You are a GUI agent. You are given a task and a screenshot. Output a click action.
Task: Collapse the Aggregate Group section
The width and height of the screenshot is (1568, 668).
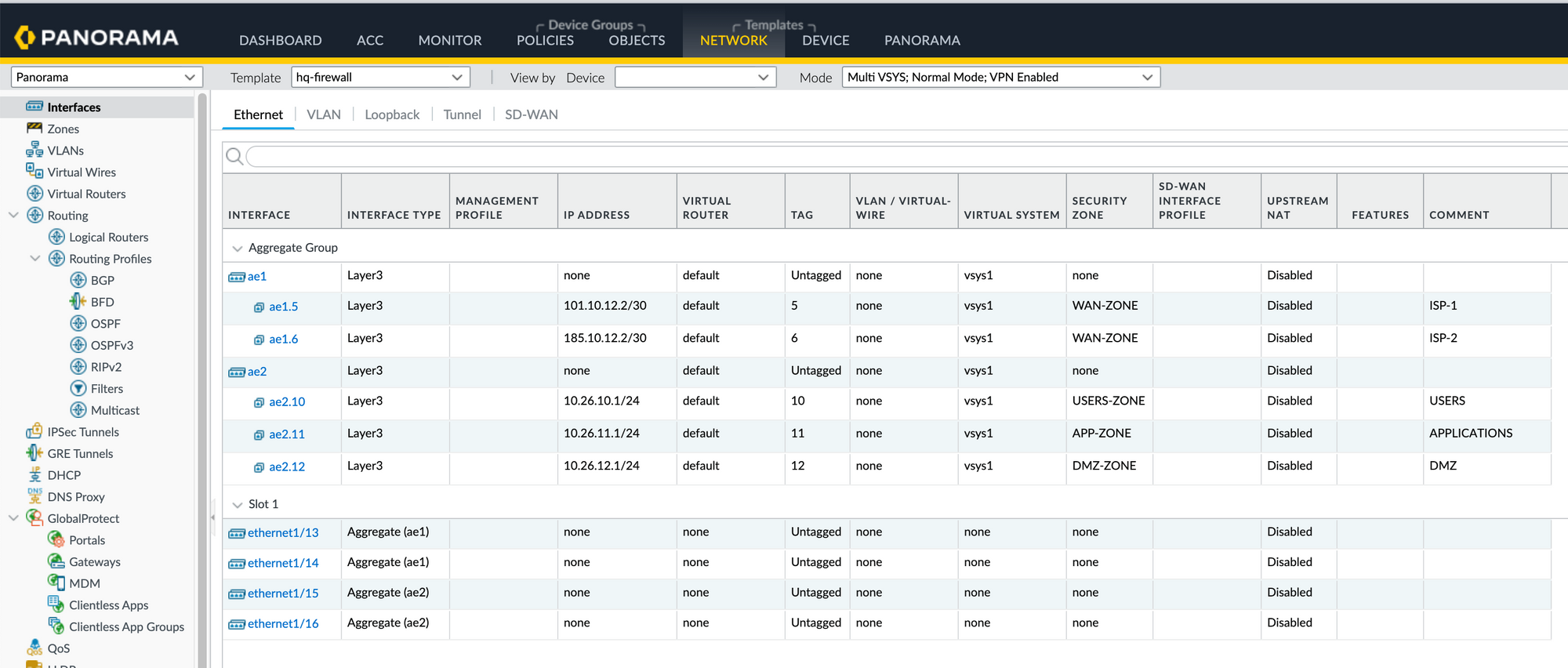tap(237, 249)
